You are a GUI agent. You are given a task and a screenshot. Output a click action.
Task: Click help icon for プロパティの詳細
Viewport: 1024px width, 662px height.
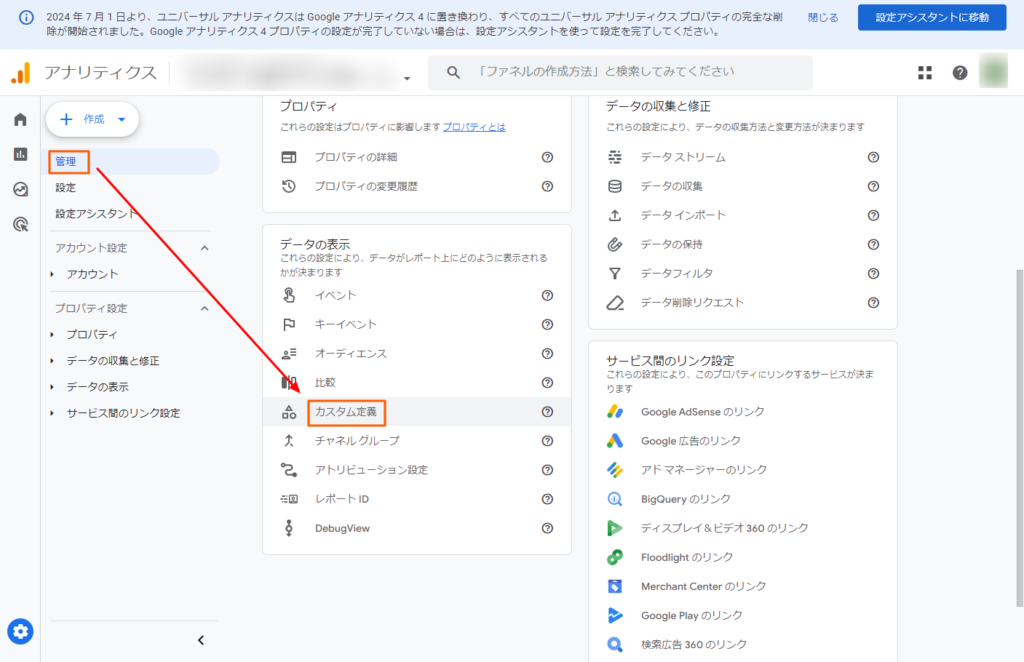pos(547,157)
